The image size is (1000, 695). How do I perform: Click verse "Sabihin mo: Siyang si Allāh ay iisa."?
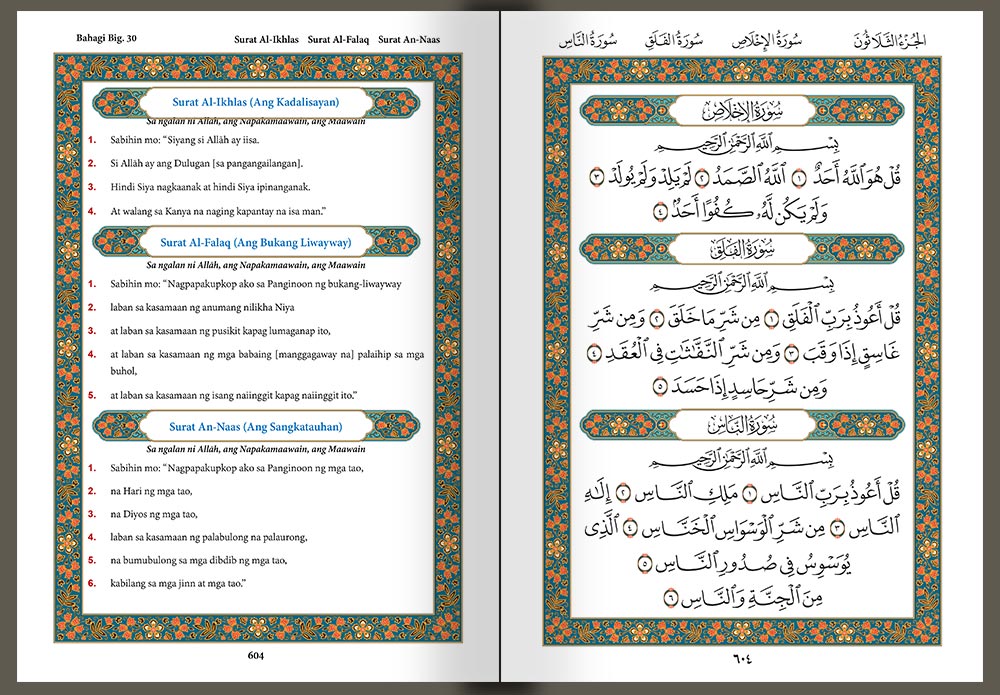pos(185,140)
